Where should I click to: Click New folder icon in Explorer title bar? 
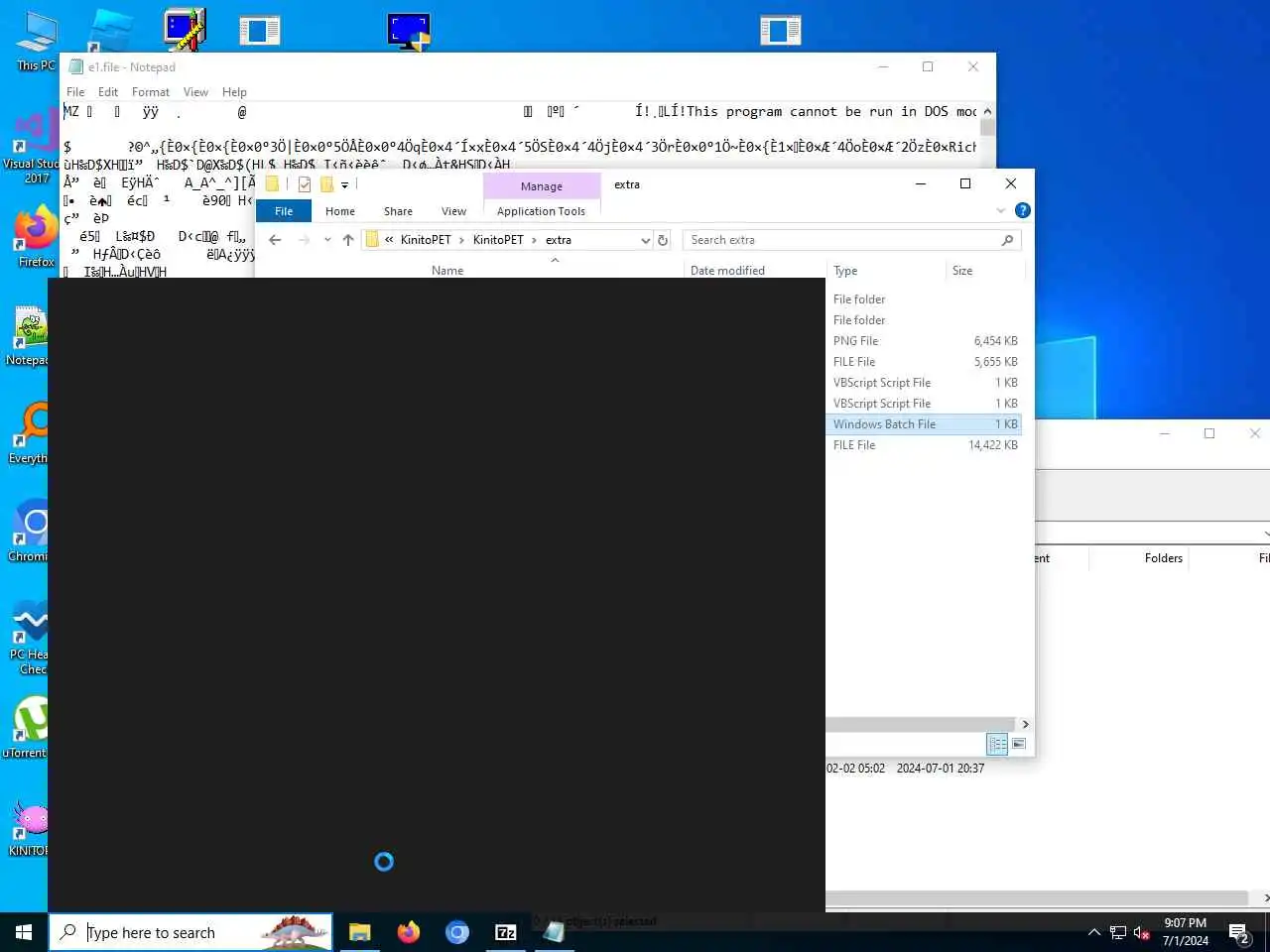(x=326, y=184)
